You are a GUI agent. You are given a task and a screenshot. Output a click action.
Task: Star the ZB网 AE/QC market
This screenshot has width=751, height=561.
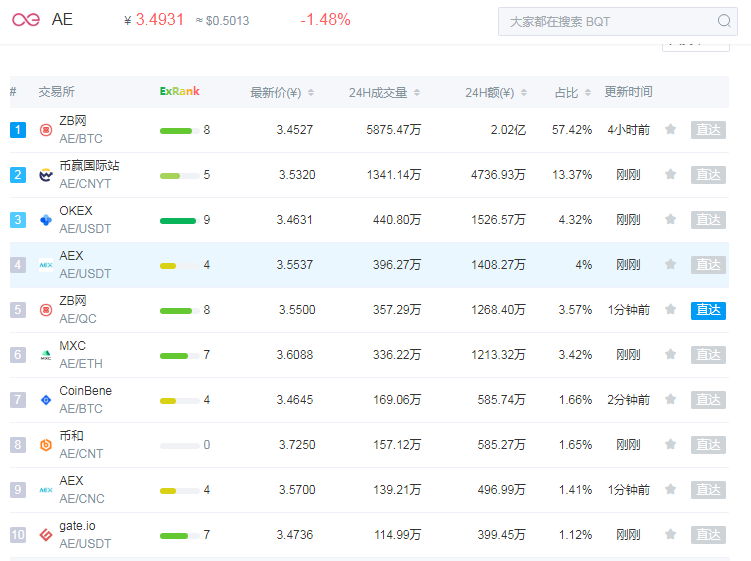pyautogui.click(x=671, y=309)
